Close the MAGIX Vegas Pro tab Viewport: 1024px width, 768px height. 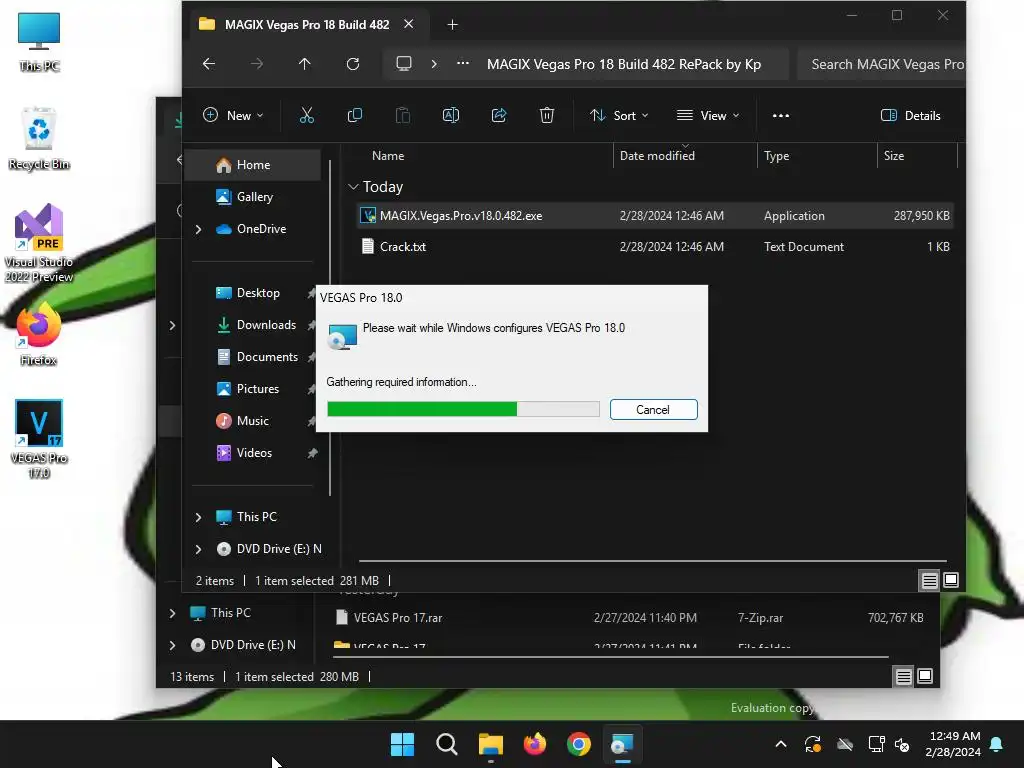click(409, 24)
